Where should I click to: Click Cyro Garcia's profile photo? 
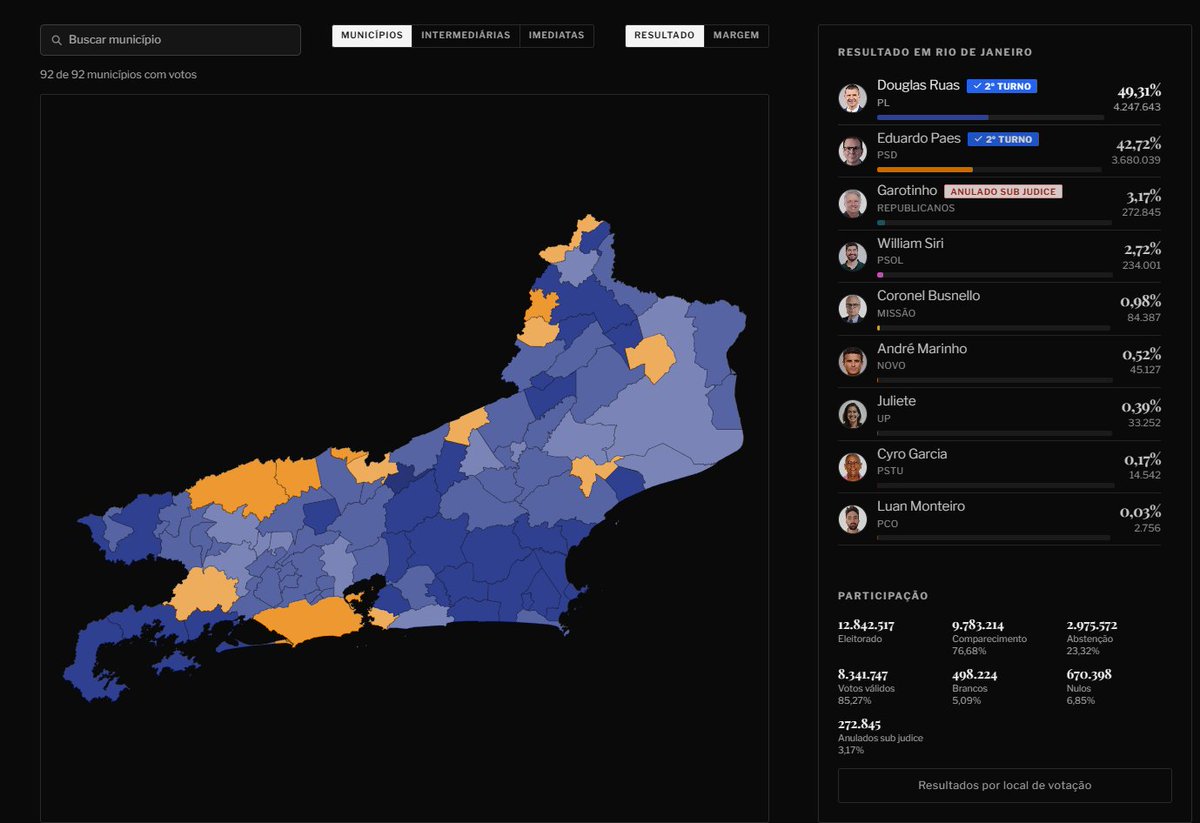853,466
